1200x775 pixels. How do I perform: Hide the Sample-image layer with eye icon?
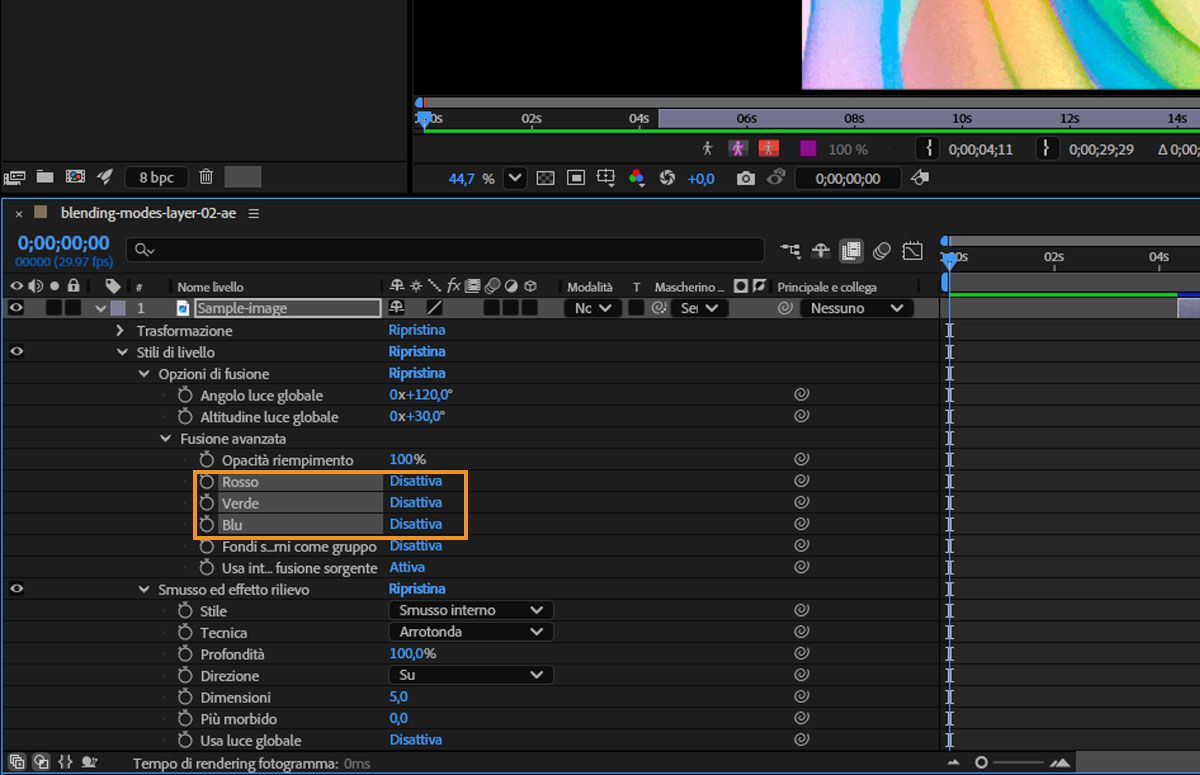(16, 308)
